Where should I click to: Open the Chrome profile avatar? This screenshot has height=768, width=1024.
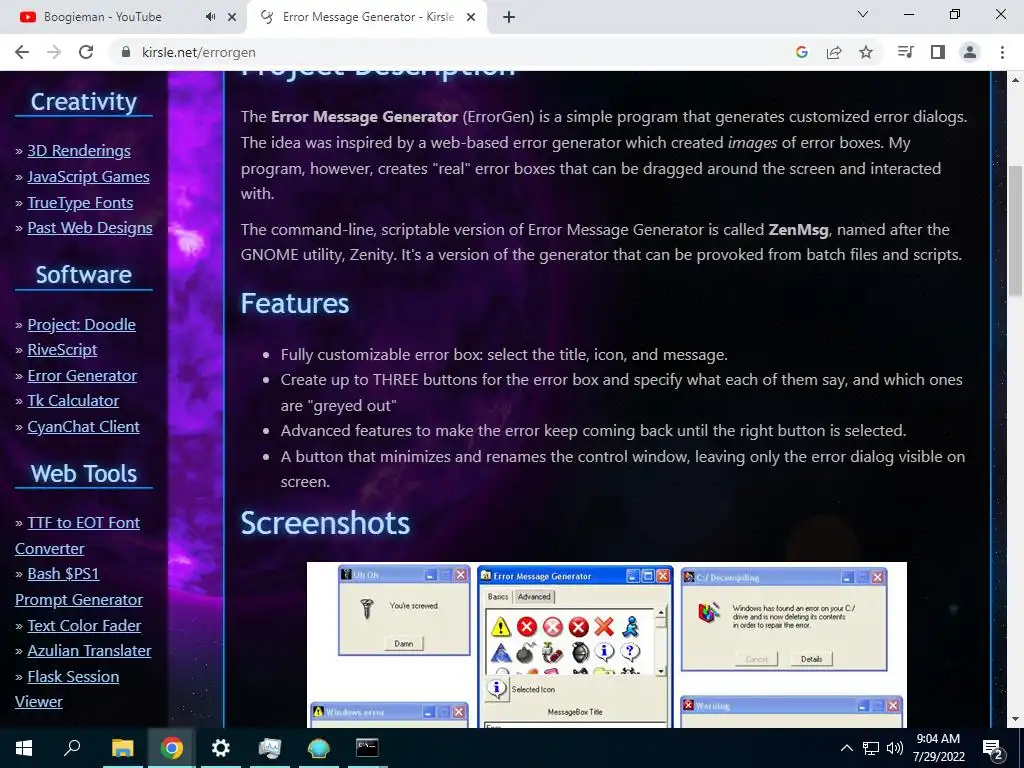tap(970, 52)
